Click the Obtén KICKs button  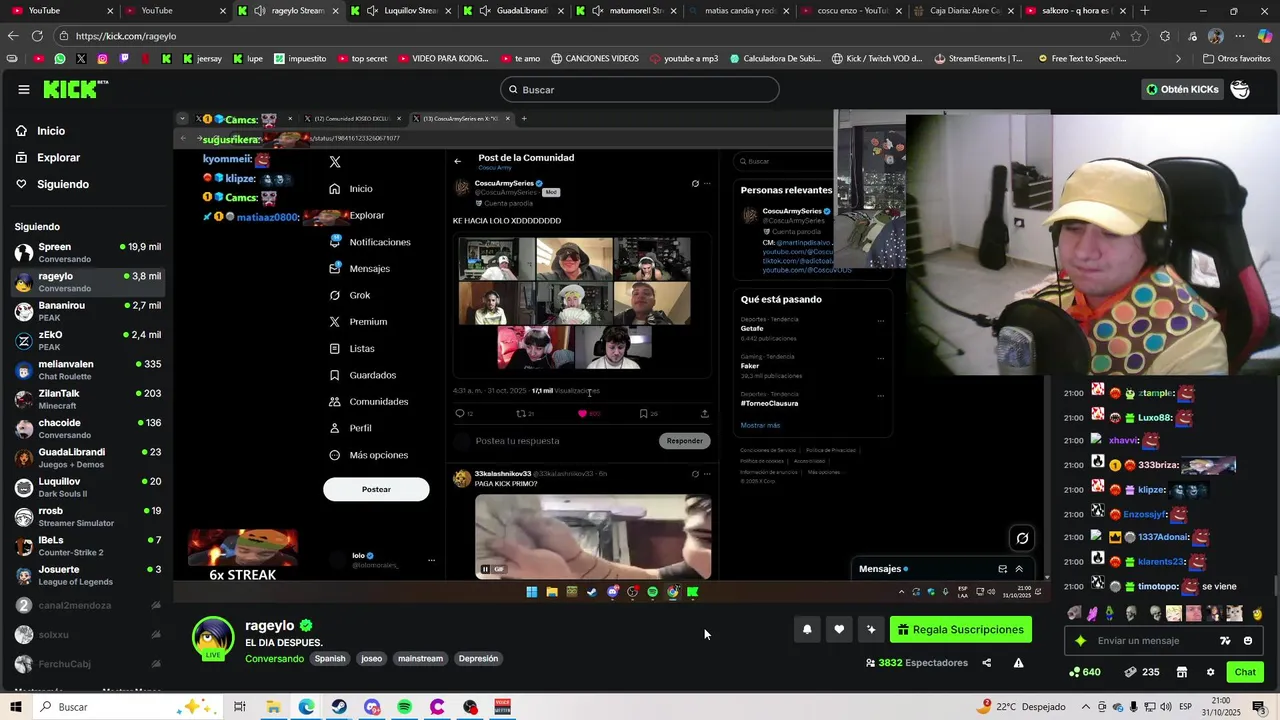(x=1182, y=90)
